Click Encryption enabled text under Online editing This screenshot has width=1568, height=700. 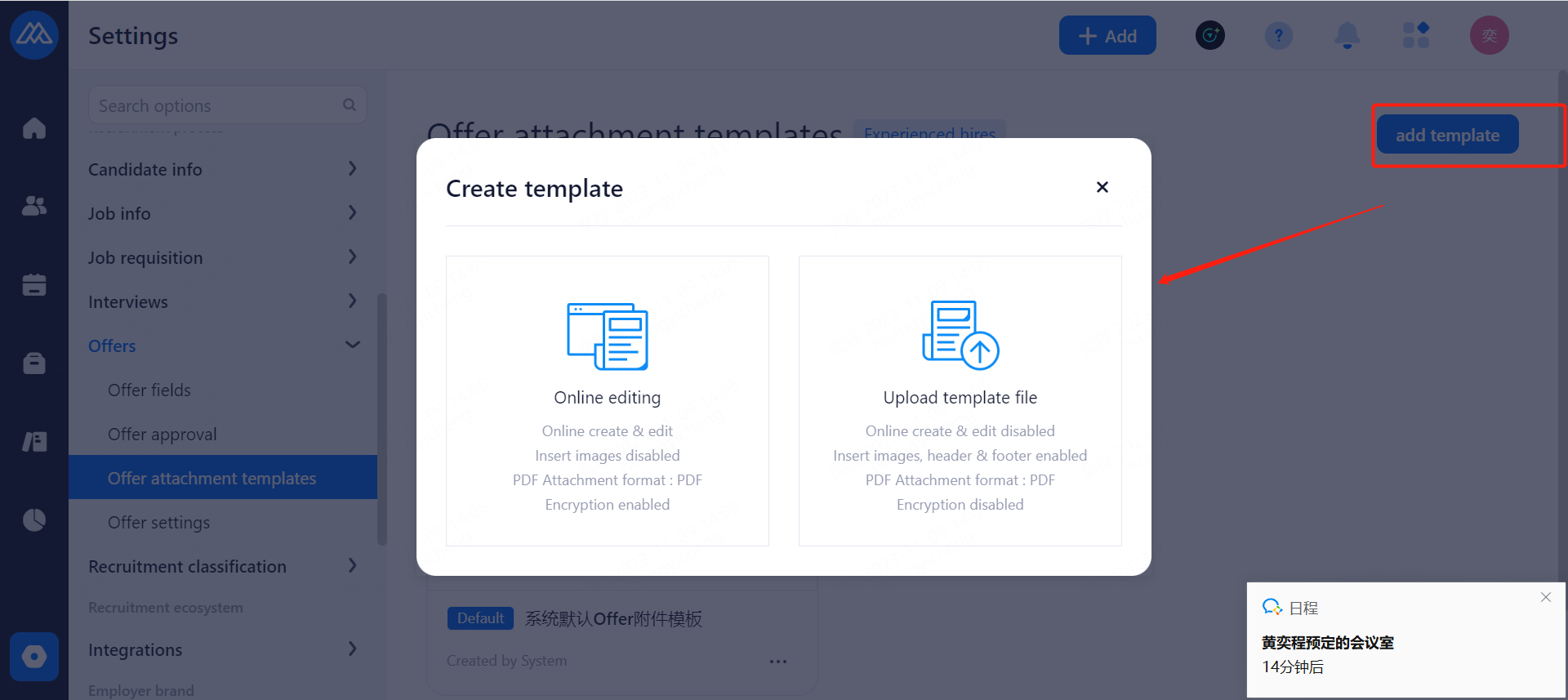coord(608,504)
